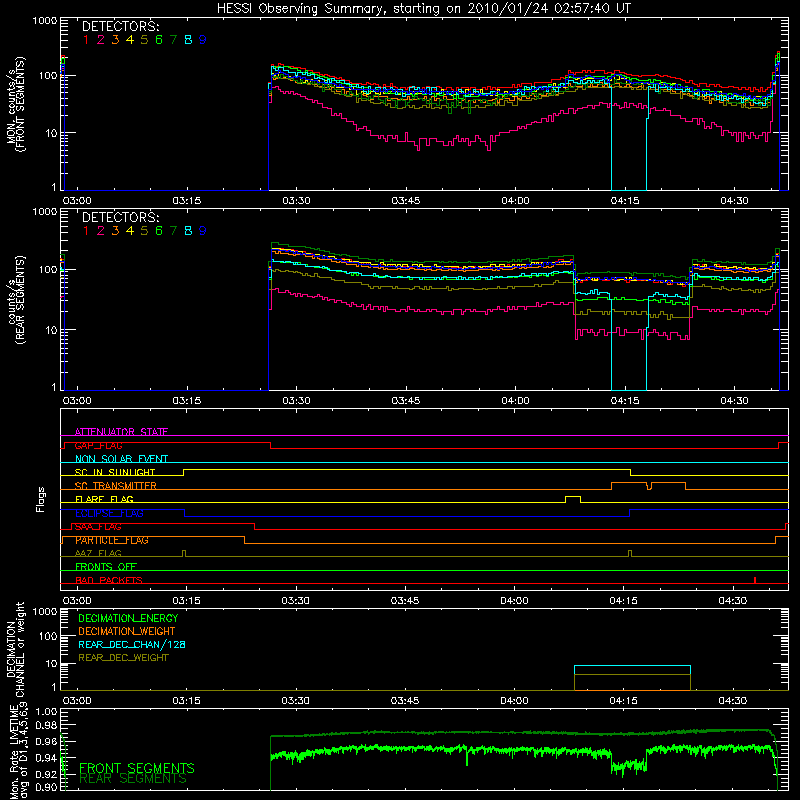Click the NON_SOLAR_EVENT flag label
Screen dimensions: 800x800
[x=121, y=459]
